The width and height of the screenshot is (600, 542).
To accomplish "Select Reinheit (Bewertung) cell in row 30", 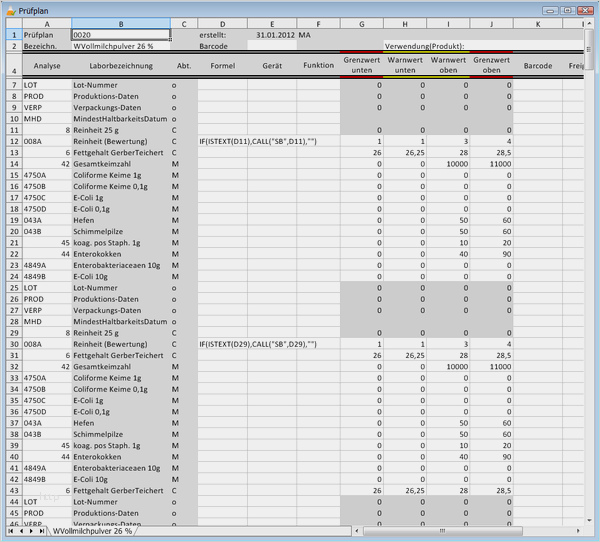I will 121,344.
